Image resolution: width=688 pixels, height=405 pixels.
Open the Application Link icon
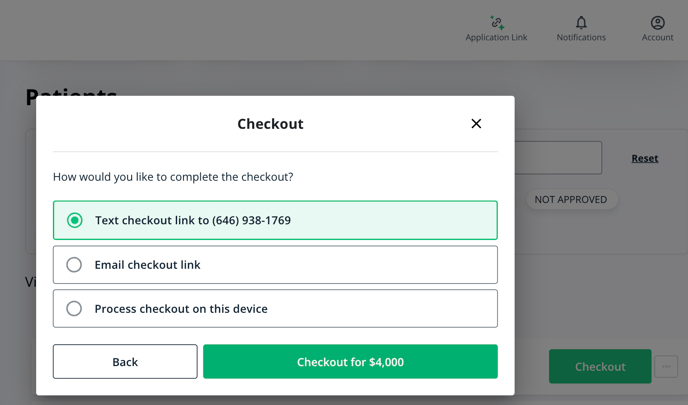(496, 22)
